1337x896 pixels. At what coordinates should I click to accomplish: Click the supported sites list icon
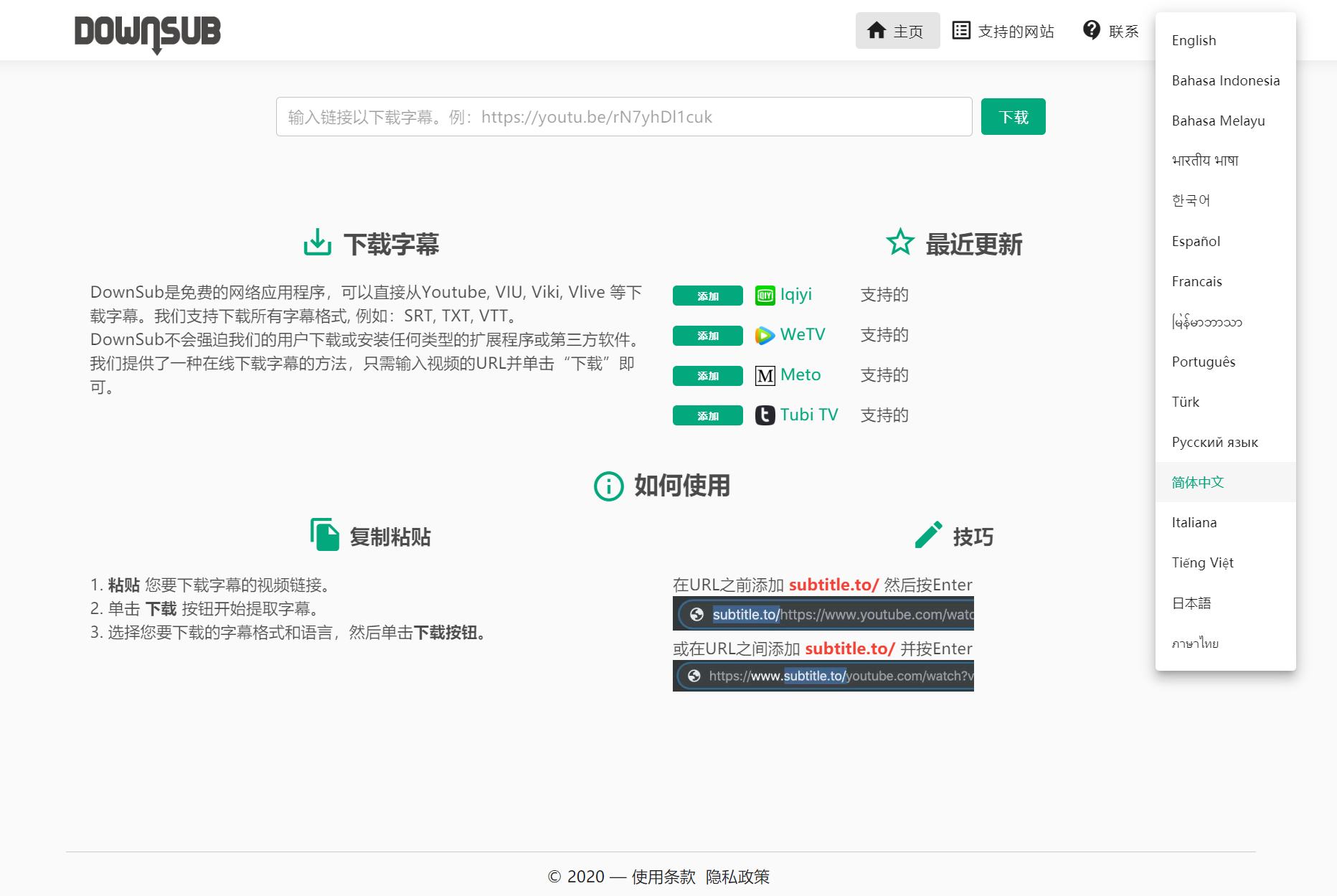[961, 30]
